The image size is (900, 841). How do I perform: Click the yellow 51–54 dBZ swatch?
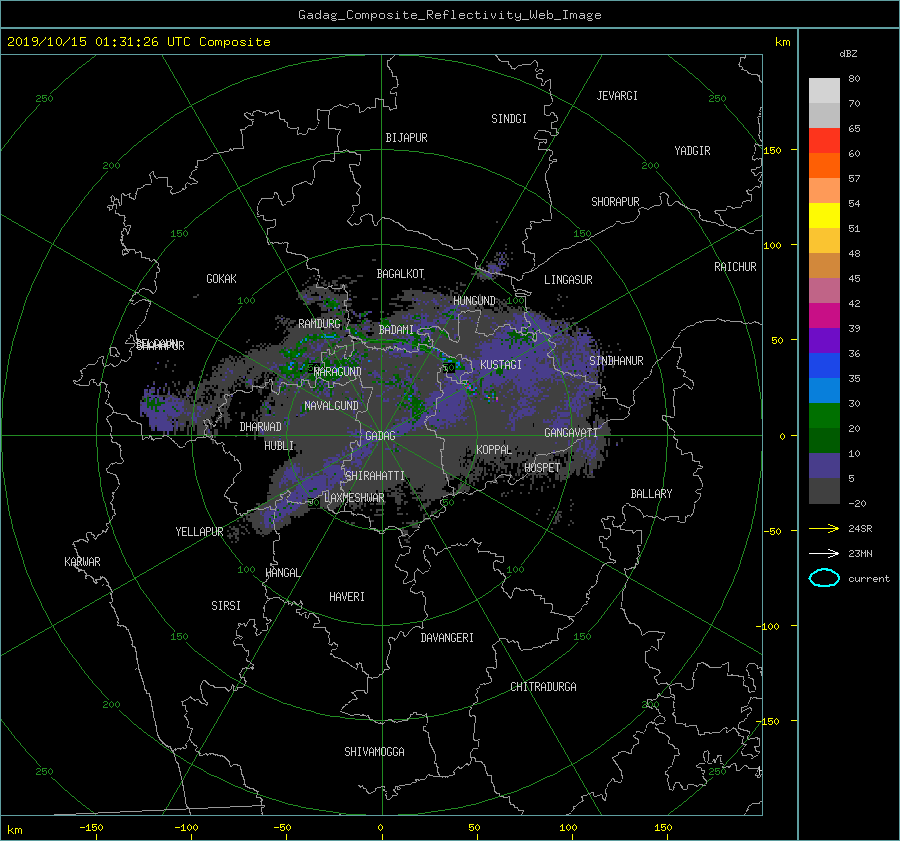point(824,216)
